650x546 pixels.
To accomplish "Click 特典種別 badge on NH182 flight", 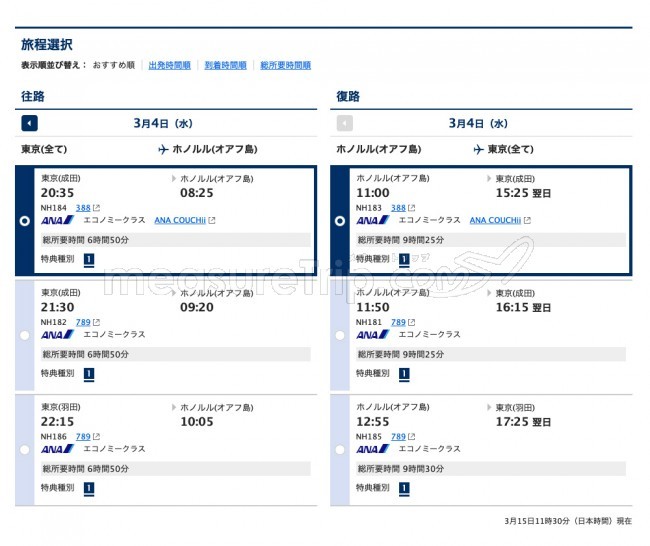I will tap(89, 374).
